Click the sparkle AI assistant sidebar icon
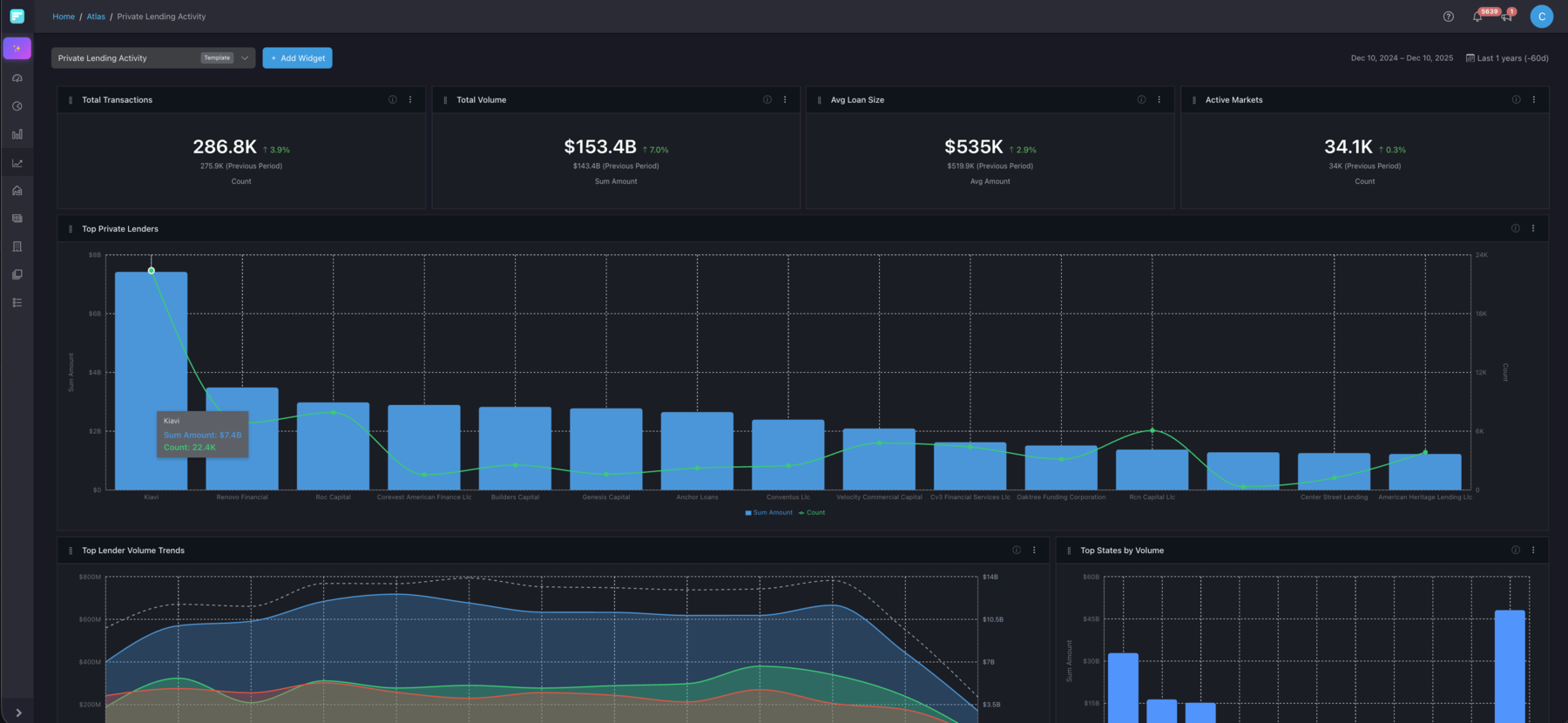Image resolution: width=1568 pixels, height=723 pixels. (x=17, y=49)
